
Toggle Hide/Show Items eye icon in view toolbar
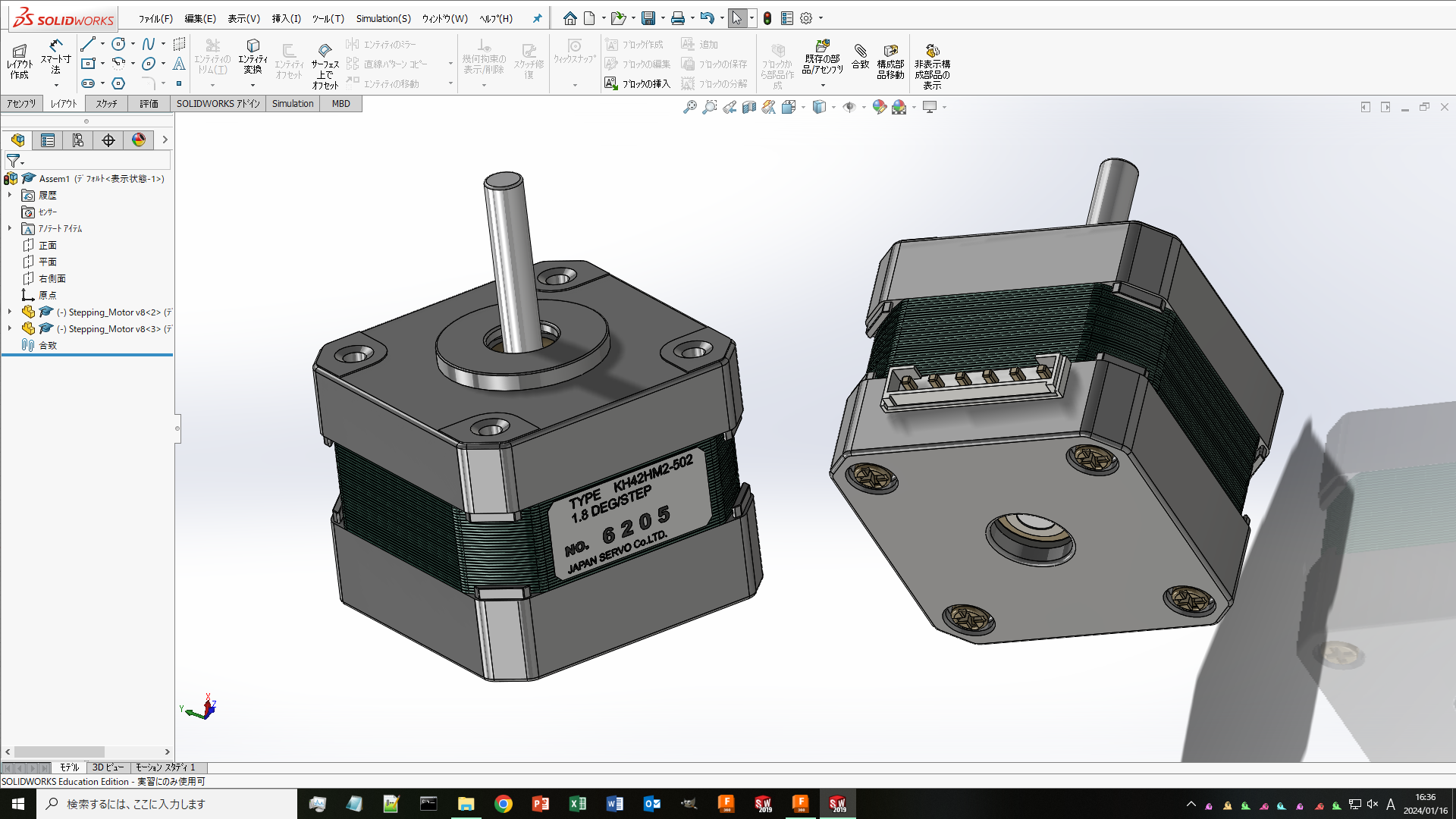click(849, 107)
